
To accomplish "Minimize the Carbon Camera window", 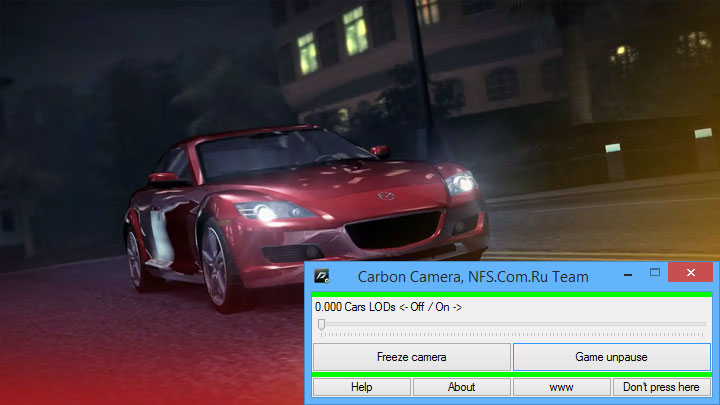I will (x=628, y=275).
